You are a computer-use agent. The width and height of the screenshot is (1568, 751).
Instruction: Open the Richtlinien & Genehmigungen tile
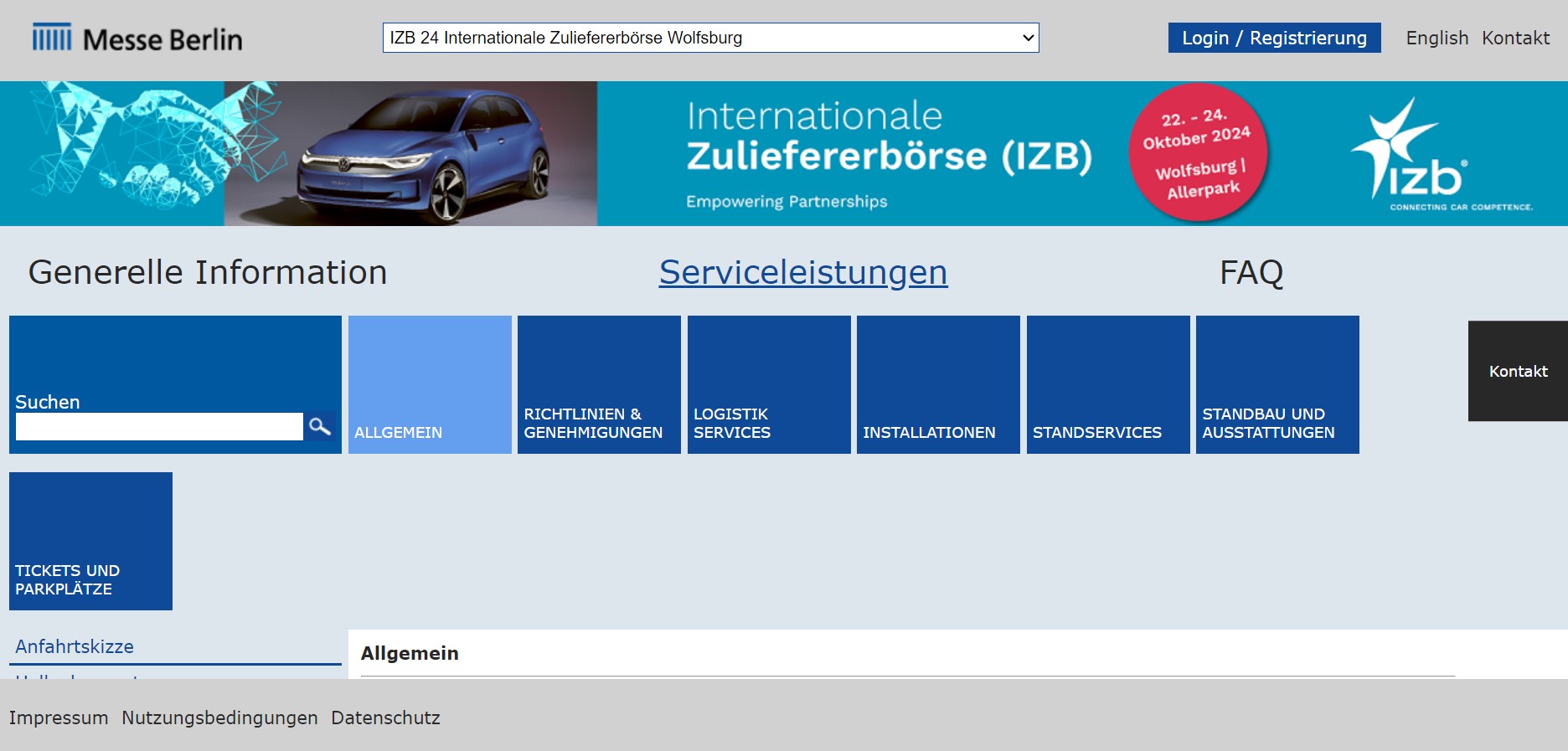pos(599,384)
